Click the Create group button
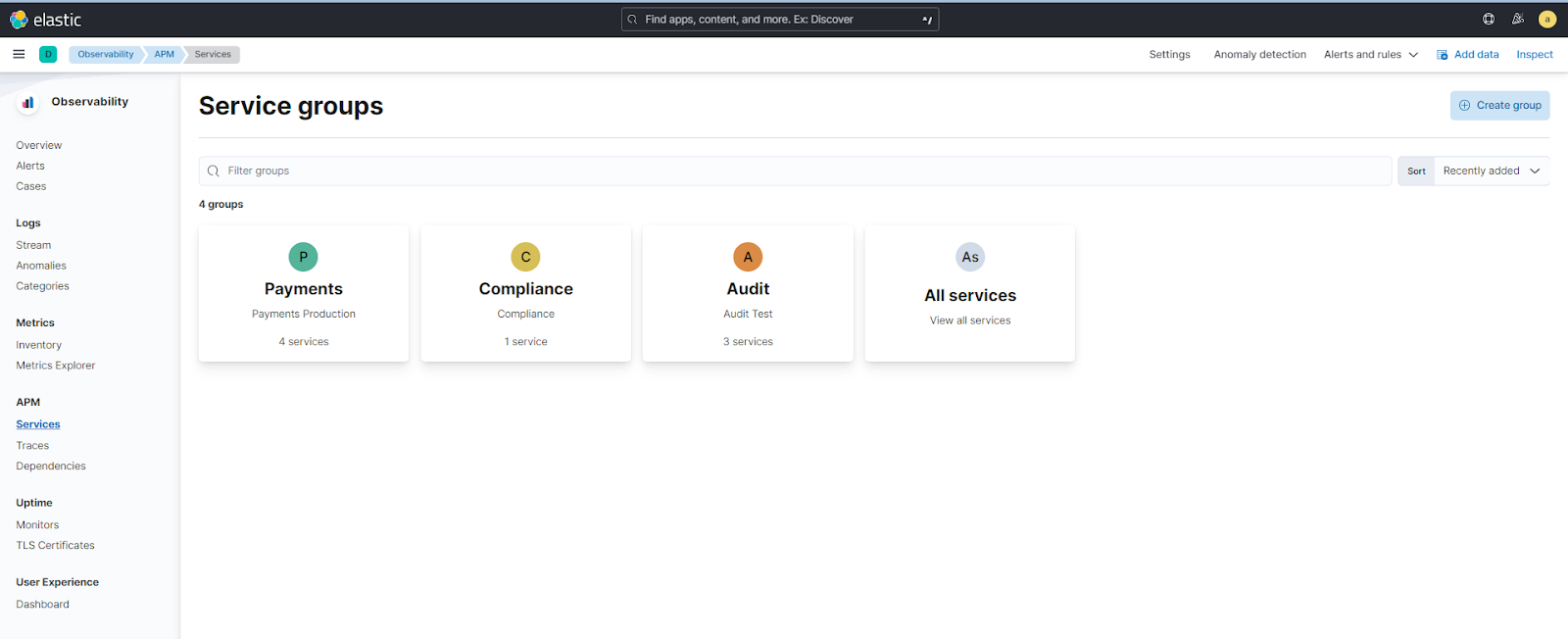The image size is (1568, 639). [1499, 105]
